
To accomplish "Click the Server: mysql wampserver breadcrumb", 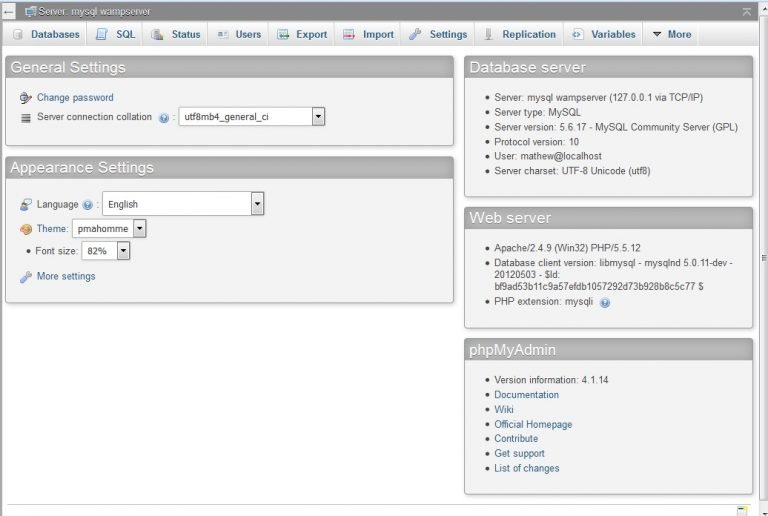I will pos(95,11).
